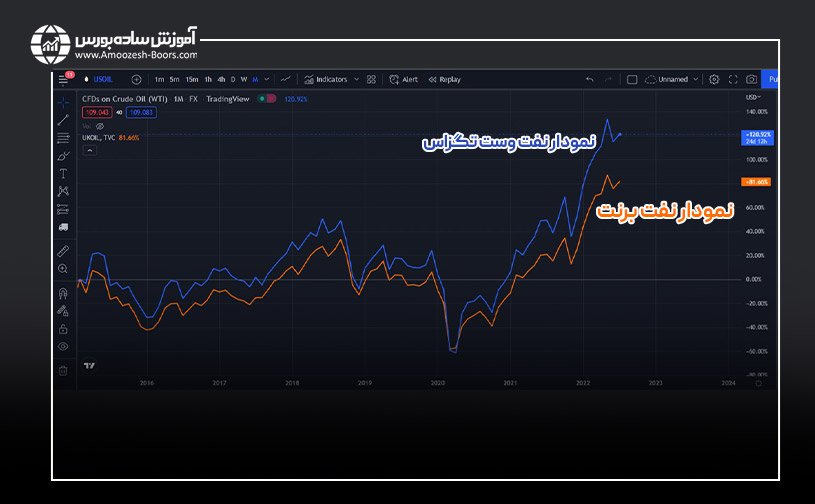Activate the zoom in tool

click(x=63, y=269)
